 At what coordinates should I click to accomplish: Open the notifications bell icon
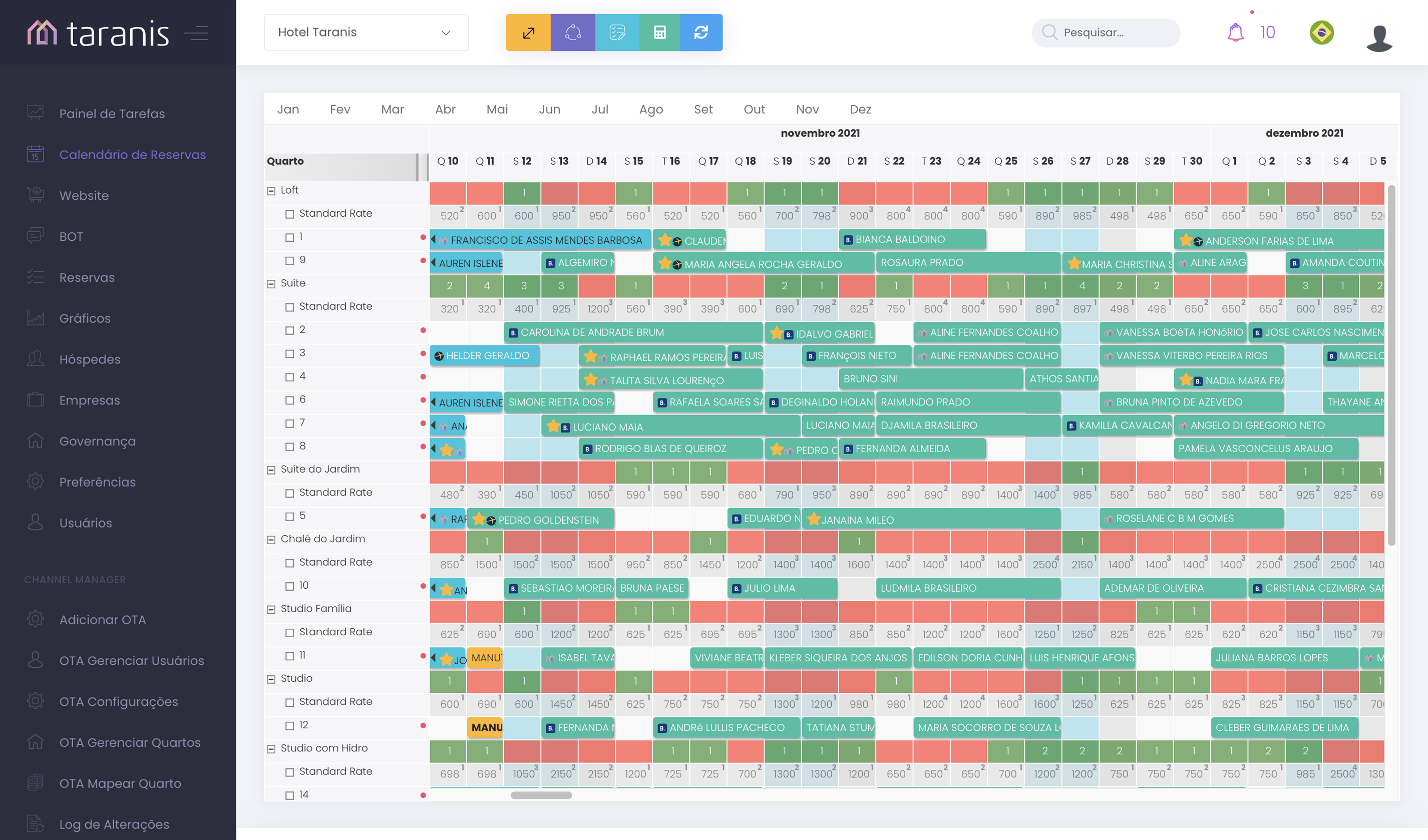point(1235,32)
